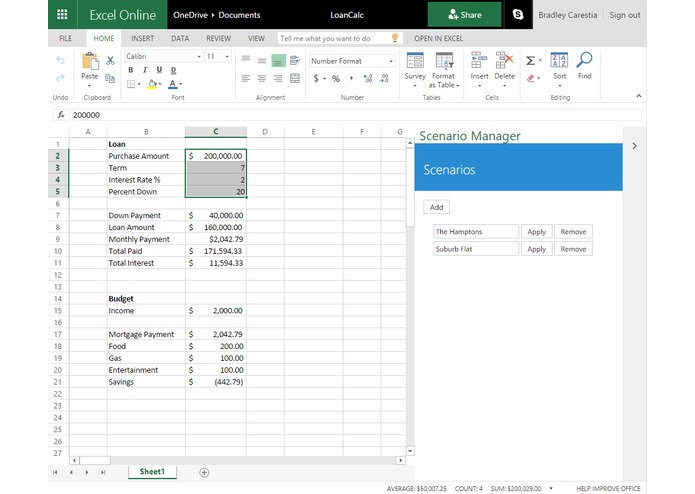Screen dimensions: 695x494
Task: Click the Redo arrow
Action: coord(60,78)
